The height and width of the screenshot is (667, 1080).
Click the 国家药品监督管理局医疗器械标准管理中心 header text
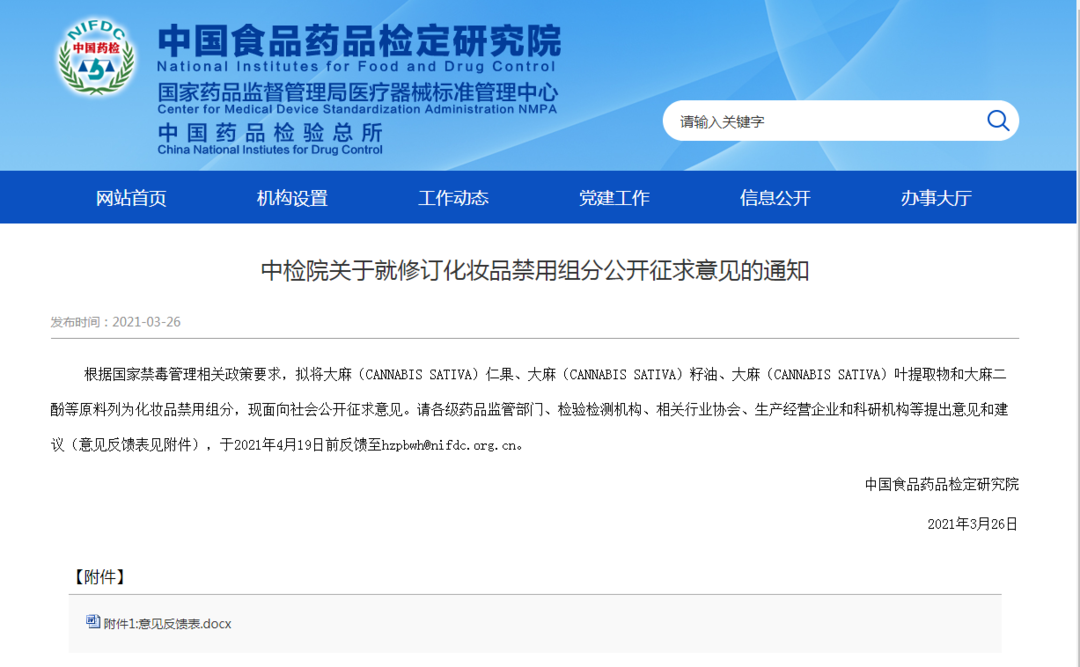click(x=357, y=92)
